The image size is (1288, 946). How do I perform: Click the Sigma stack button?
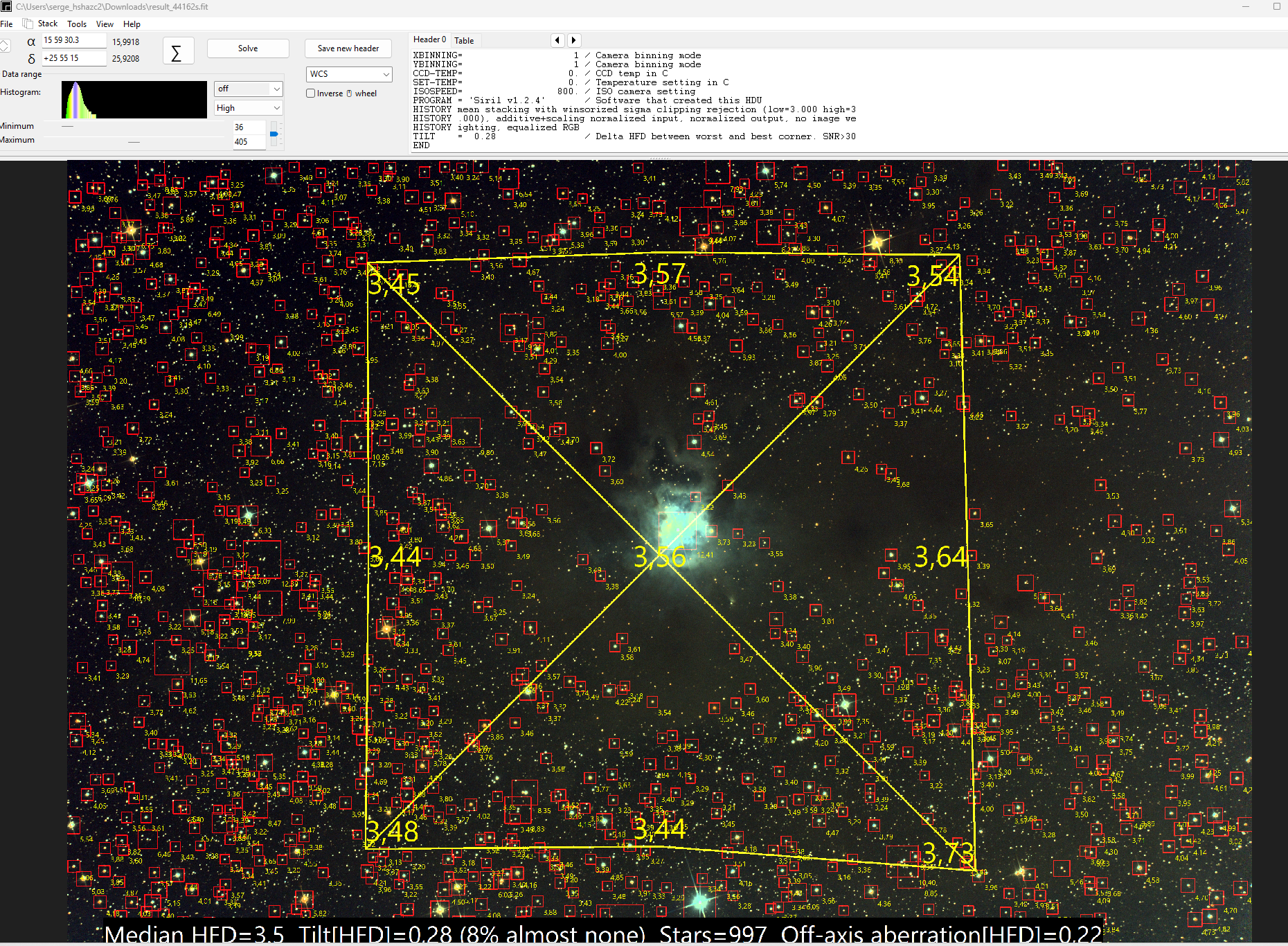[178, 52]
